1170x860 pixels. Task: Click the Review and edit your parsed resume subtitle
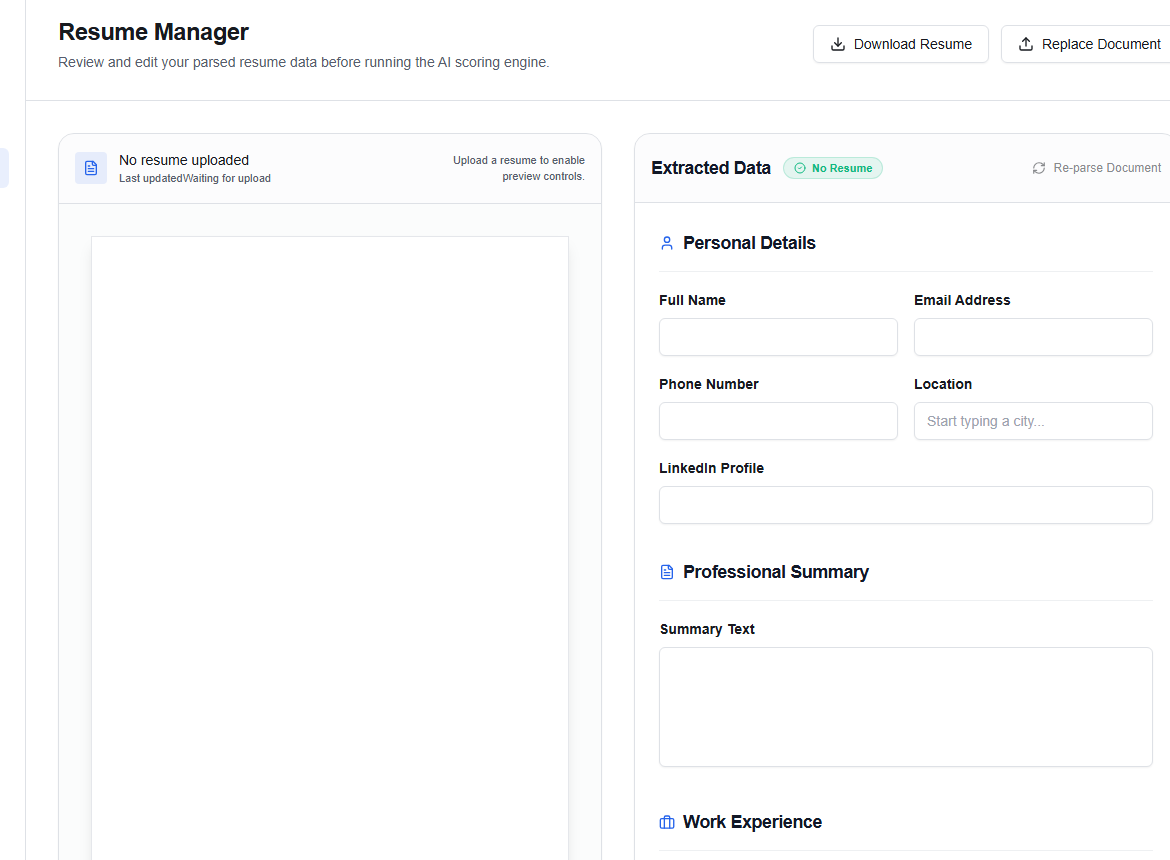(x=304, y=62)
